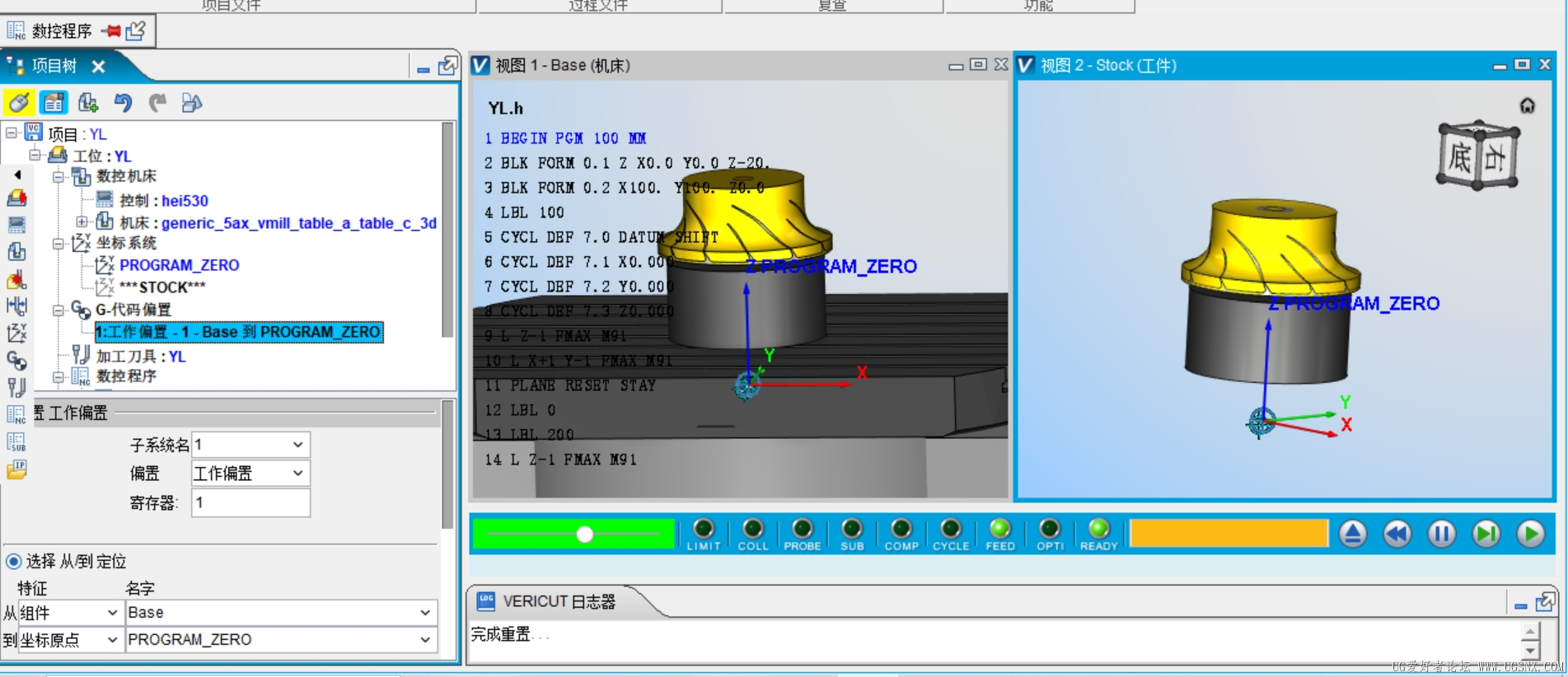The height and width of the screenshot is (677, 1568).
Task: Collapse the 坐标系统 tree node
Action: 59,243
